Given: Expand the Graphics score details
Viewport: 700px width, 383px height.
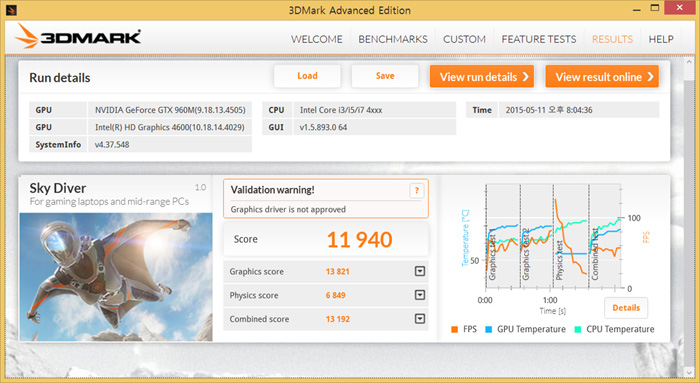Looking at the screenshot, I should click(x=420, y=271).
